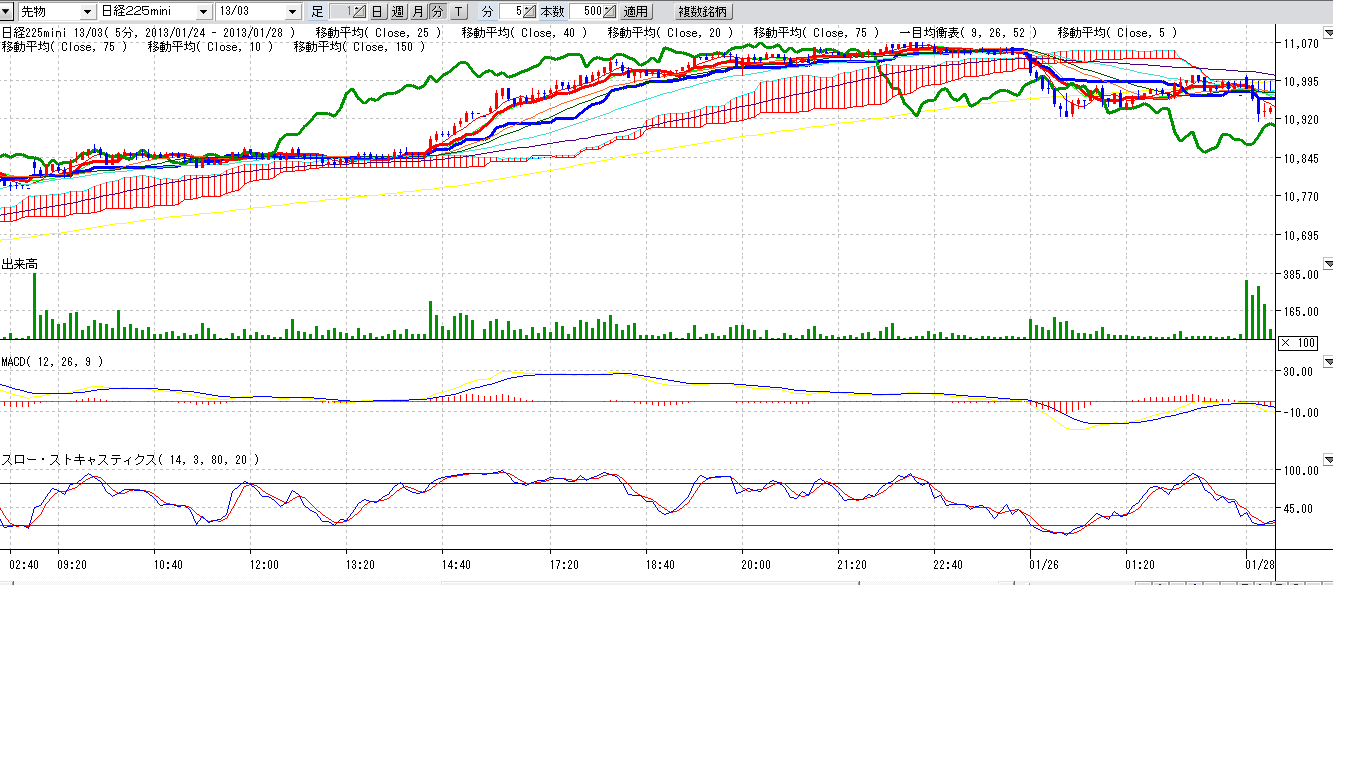
Task: Open the slow stochastics panel menu arrow
Action: point(1328,459)
